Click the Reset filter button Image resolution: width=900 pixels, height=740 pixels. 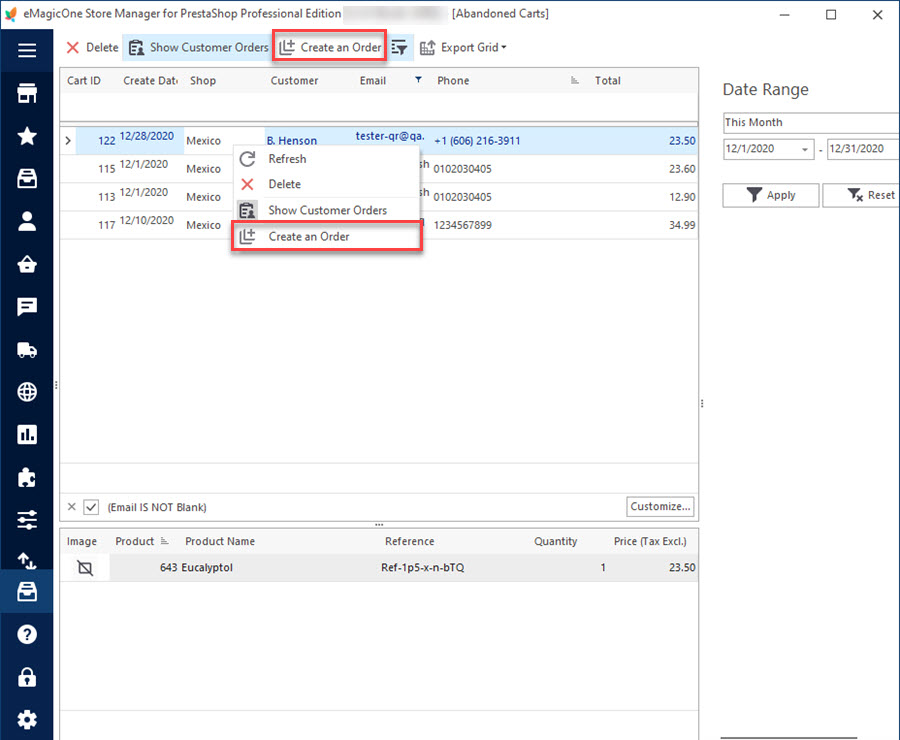(x=862, y=196)
